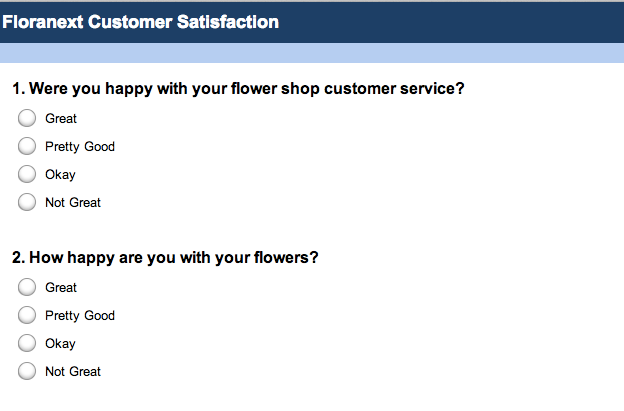
Task: Select the Great radio button for customer service
Action: pos(27,118)
